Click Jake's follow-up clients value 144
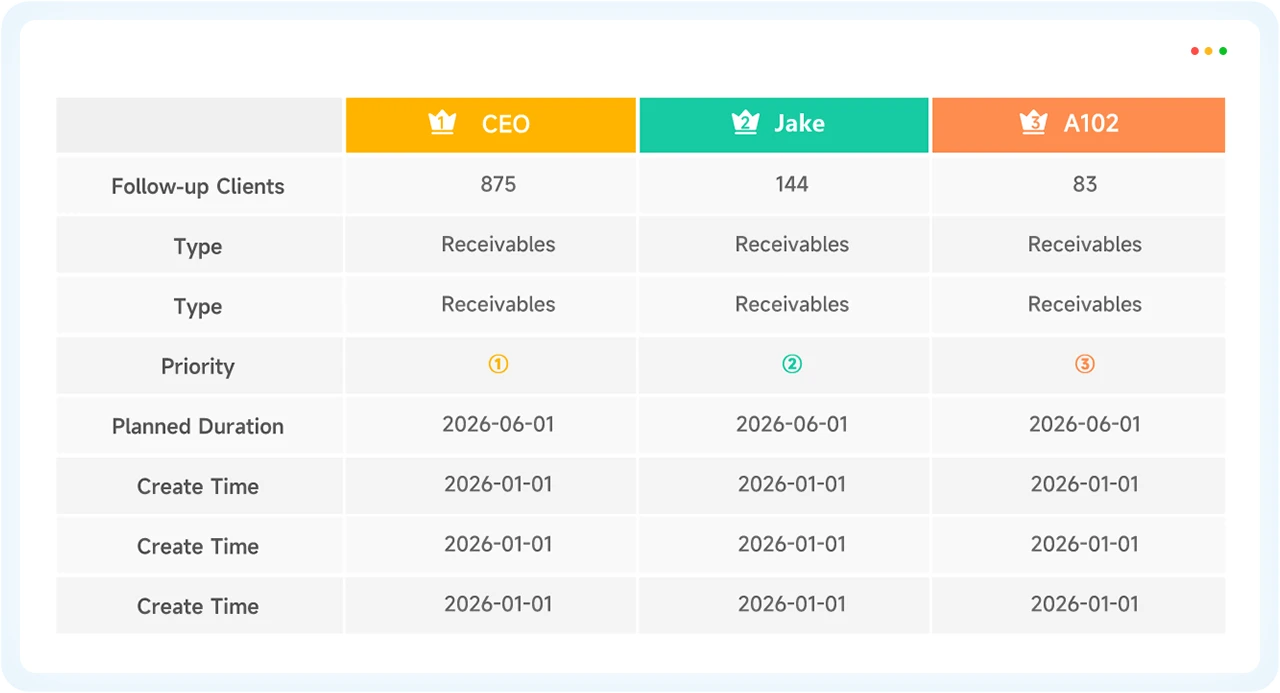Screen dimensions: 1280x693 [792, 184]
